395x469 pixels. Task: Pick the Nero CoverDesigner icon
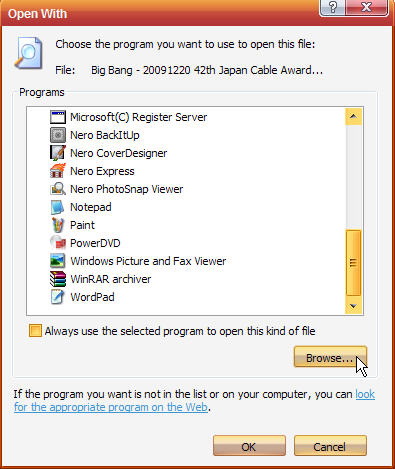58,153
